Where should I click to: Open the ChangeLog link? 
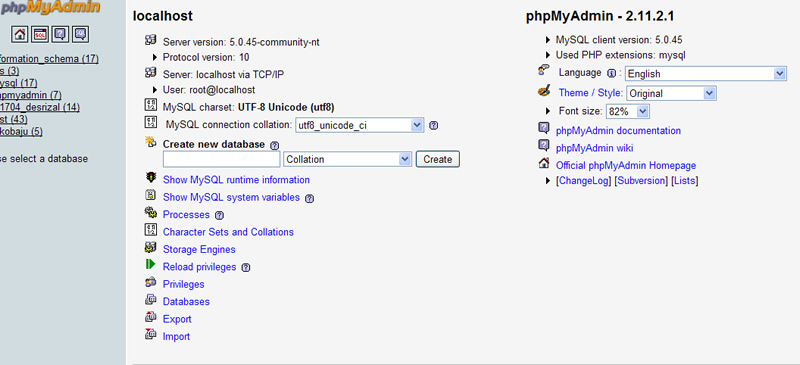click(x=584, y=181)
